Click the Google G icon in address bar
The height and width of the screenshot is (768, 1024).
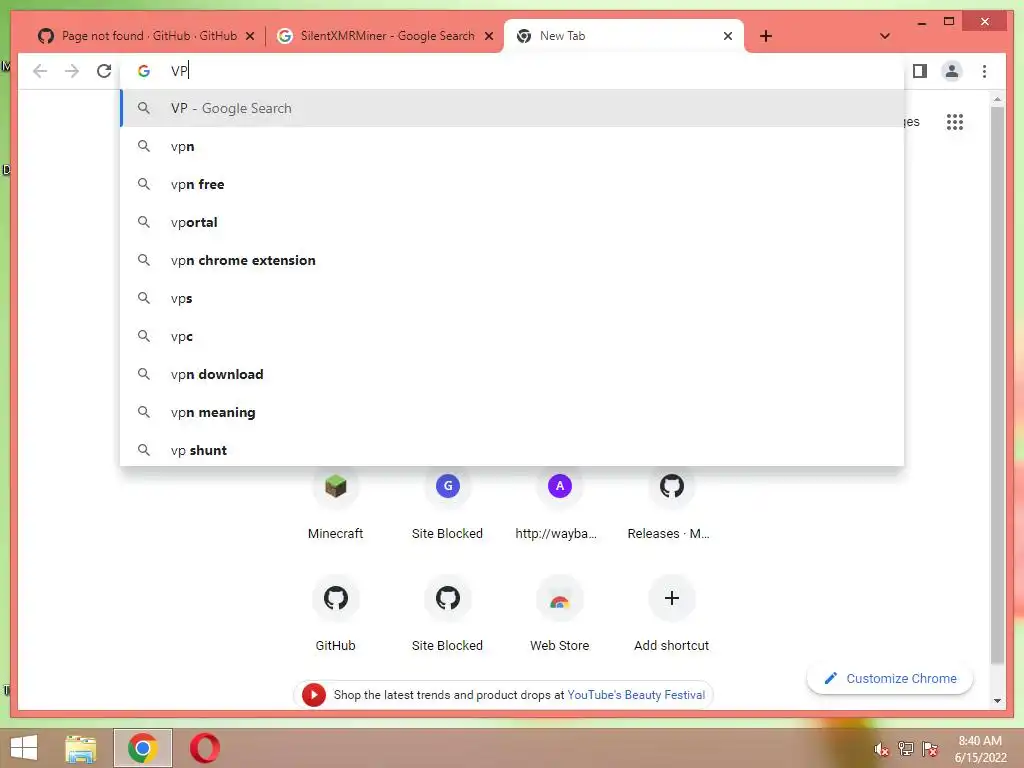coord(144,71)
